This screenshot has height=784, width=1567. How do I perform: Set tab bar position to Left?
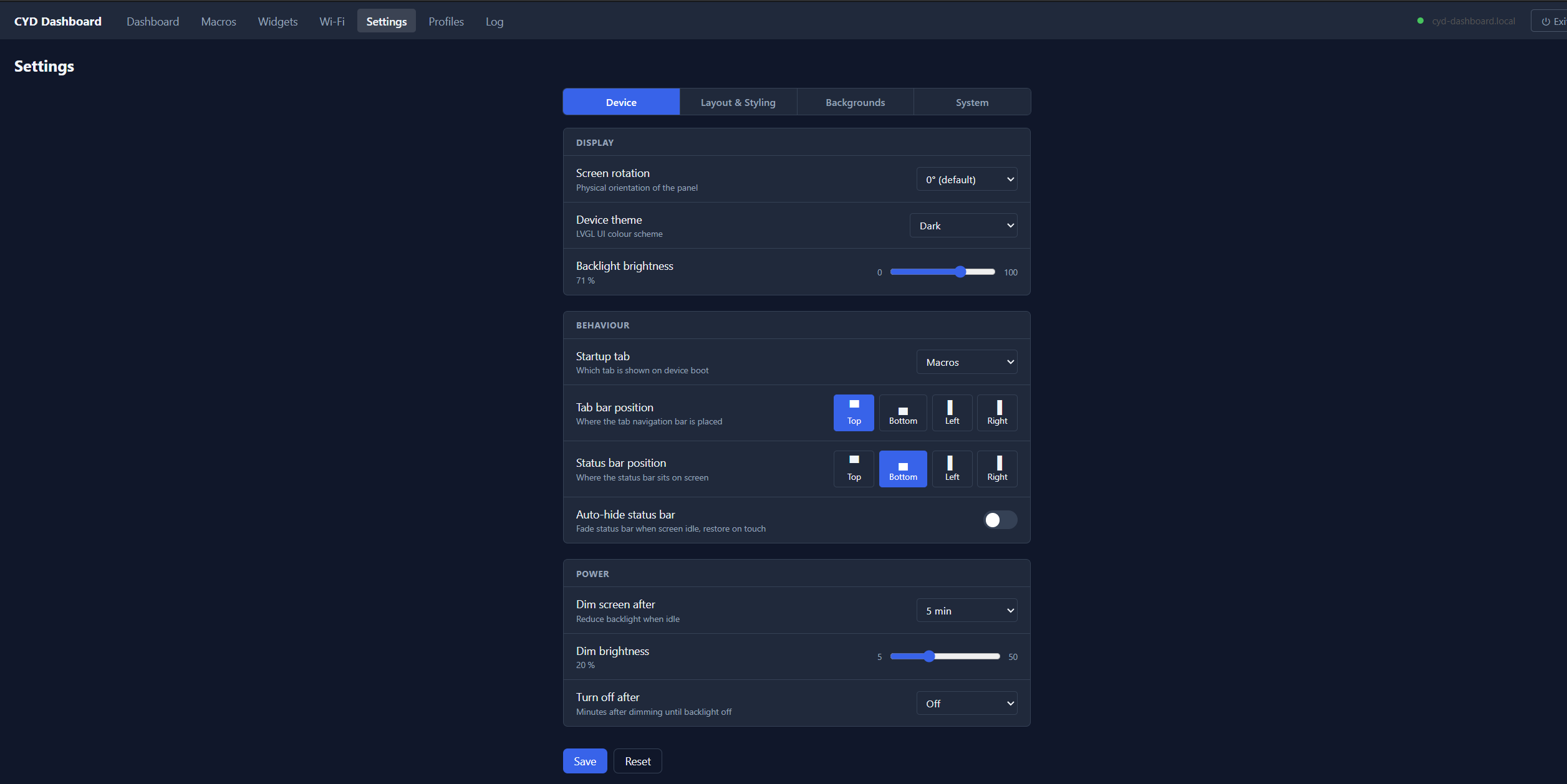952,413
